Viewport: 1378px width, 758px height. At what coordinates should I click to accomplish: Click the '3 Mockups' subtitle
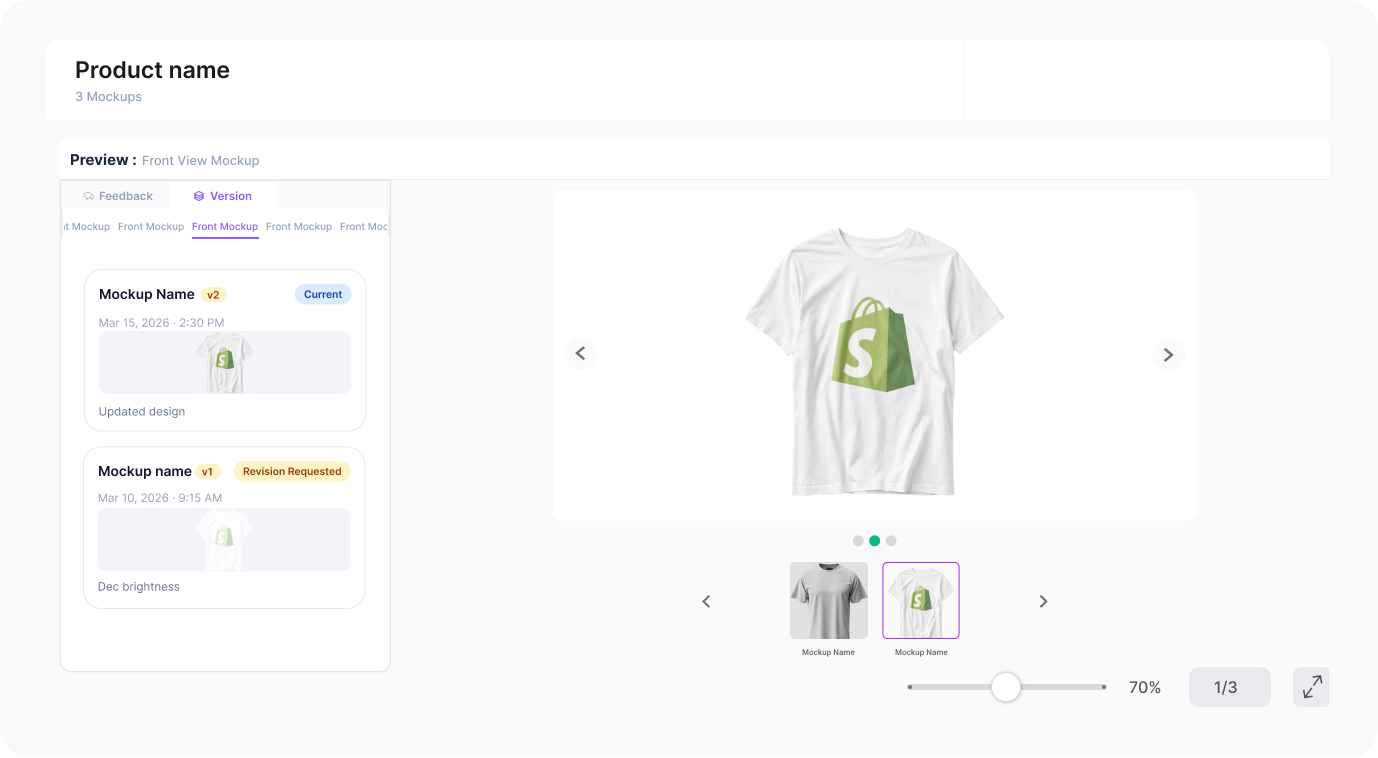pos(109,97)
